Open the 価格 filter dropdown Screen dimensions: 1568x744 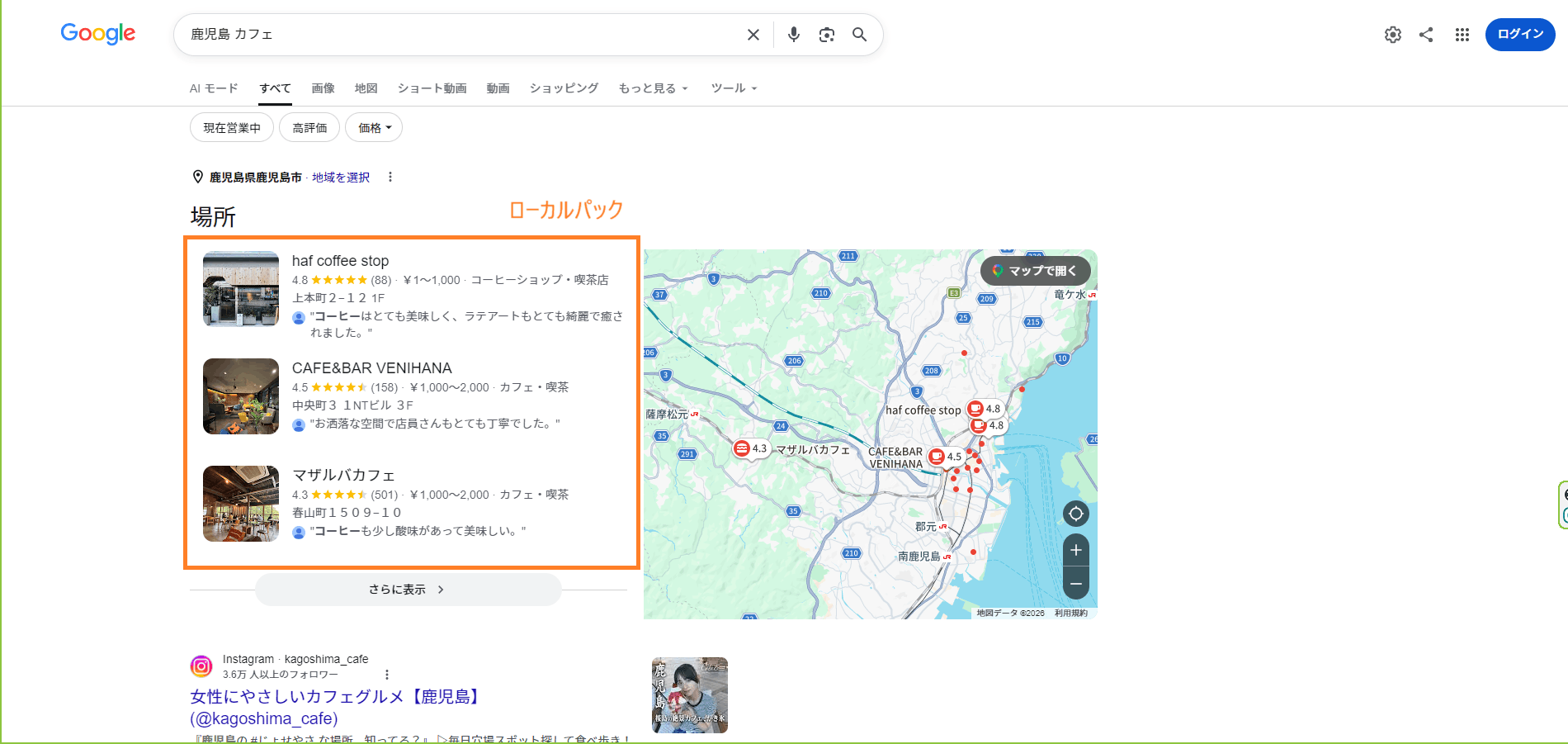(374, 128)
